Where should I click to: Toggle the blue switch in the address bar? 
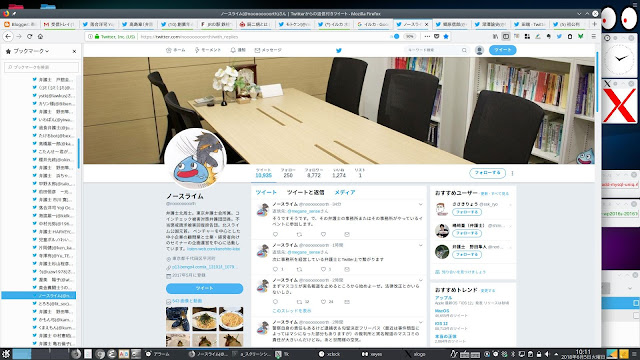[395, 36]
